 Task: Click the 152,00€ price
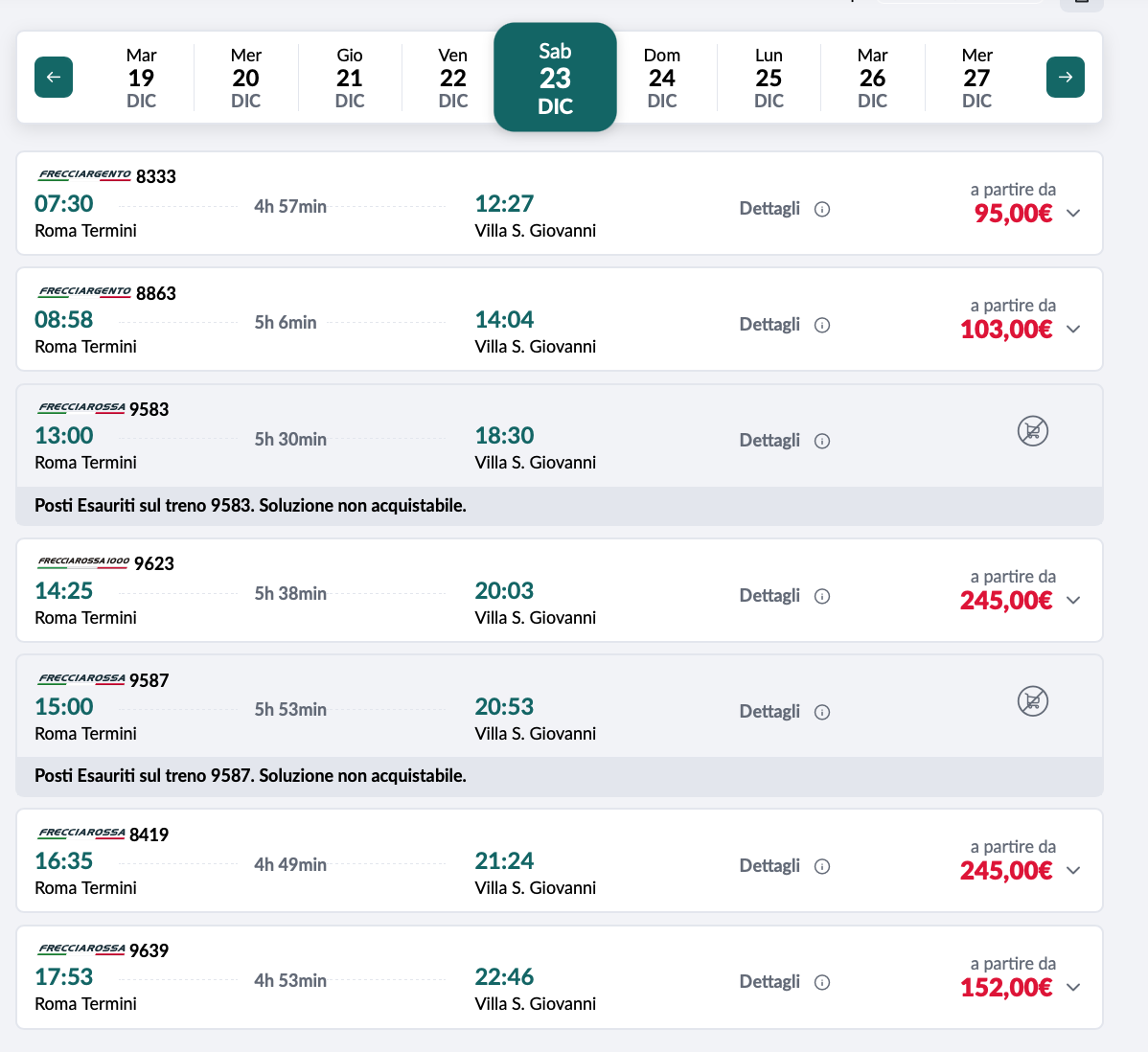point(1007,988)
